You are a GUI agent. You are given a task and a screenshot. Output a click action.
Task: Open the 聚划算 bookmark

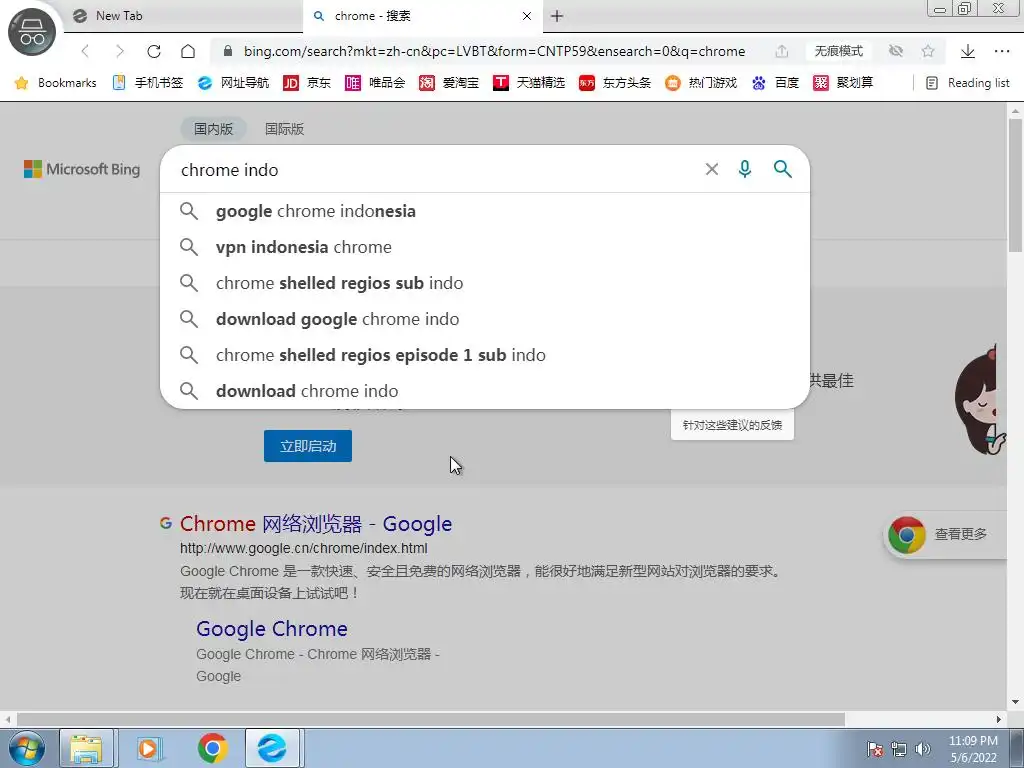[x=843, y=83]
